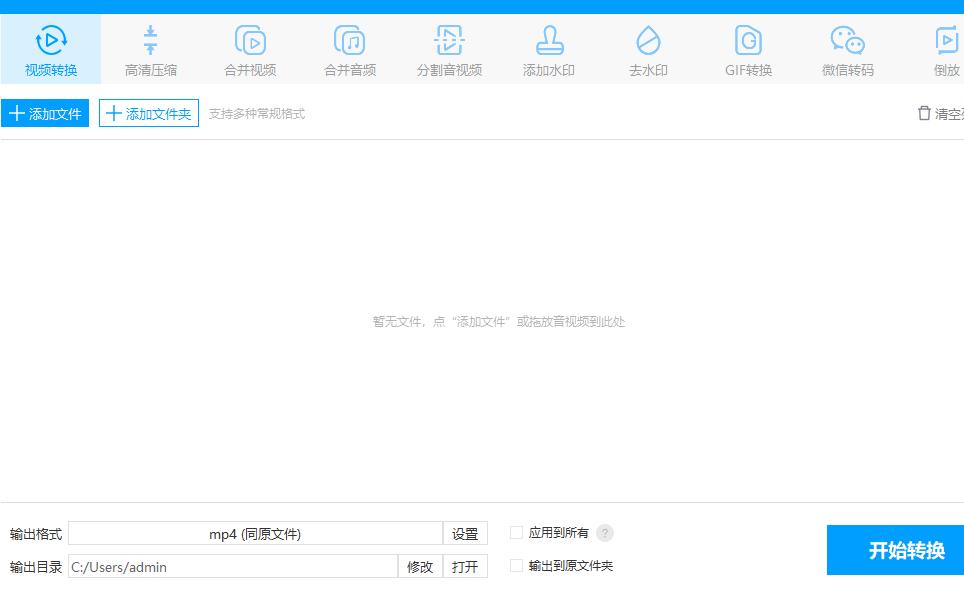Click the 添加文件夹 (Add Folder) button
The height and width of the screenshot is (591, 964).
click(148, 113)
